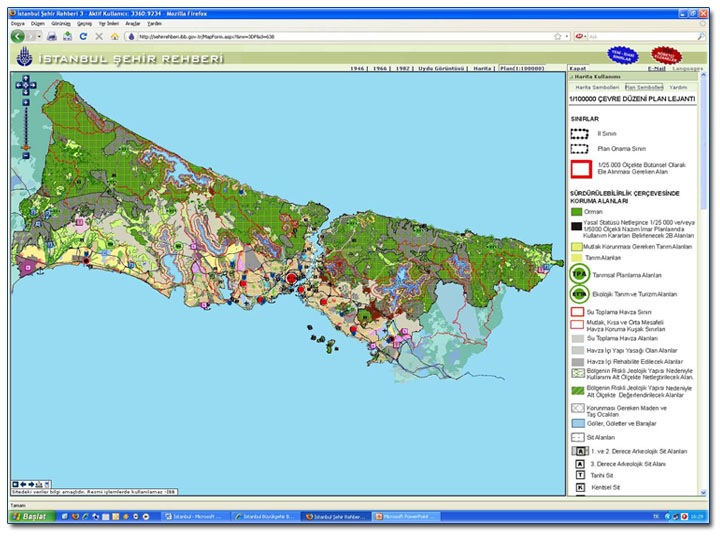Click the map pan direction control
Image resolution: width=720 pixels, height=536 pixels.
click(x=26, y=85)
